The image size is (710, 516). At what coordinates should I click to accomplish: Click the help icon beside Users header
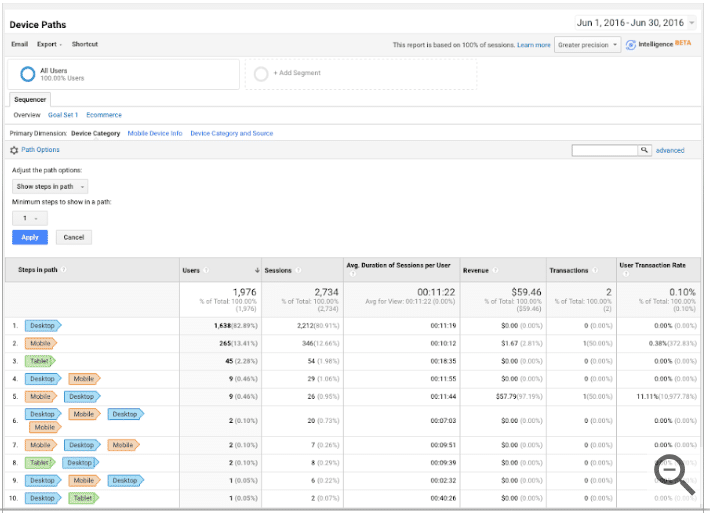pyautogui.click(x=206, y=270)
